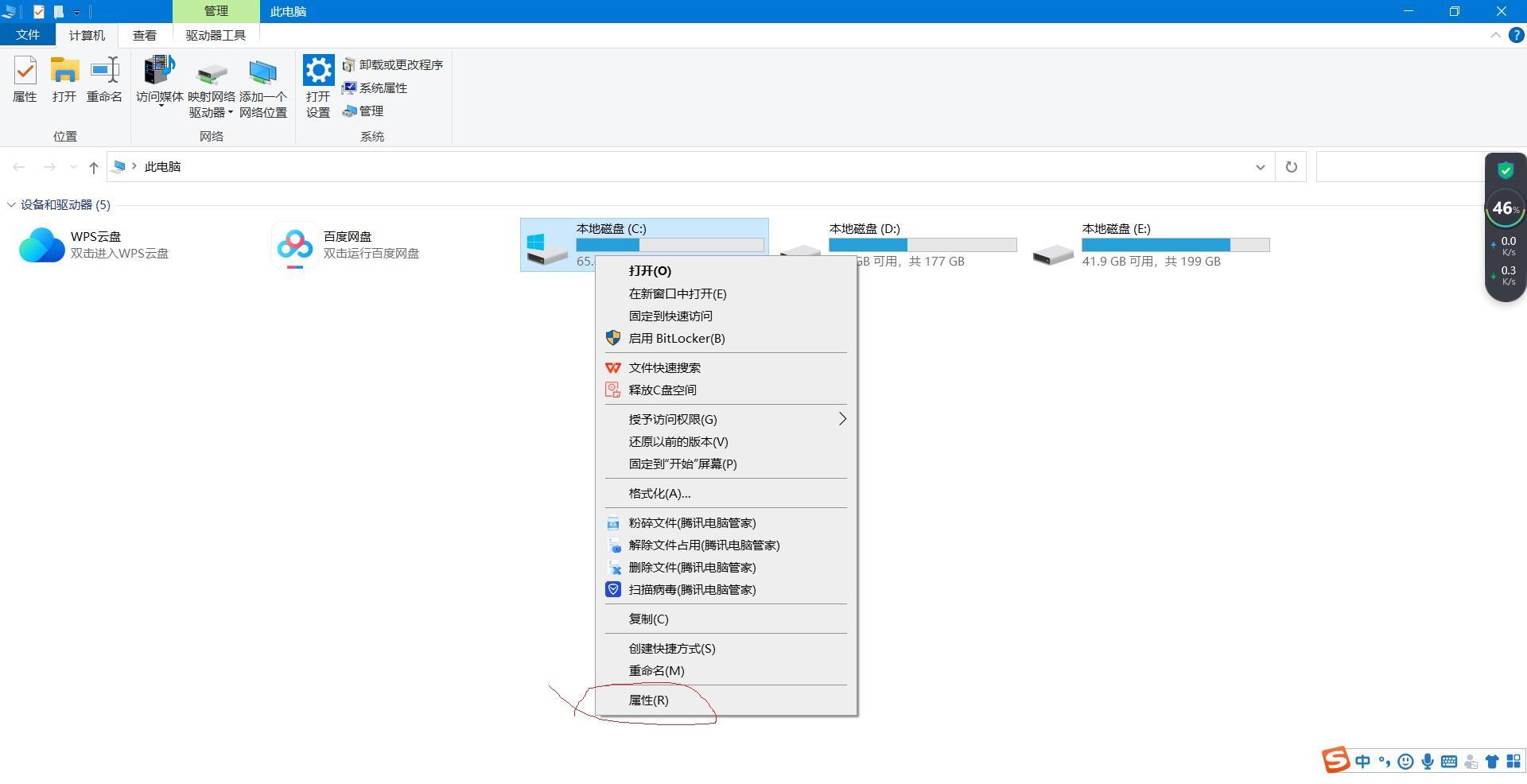Refresh the current folder view
The width and height of the screenshot is (1527, 784).
(1292, 167)
